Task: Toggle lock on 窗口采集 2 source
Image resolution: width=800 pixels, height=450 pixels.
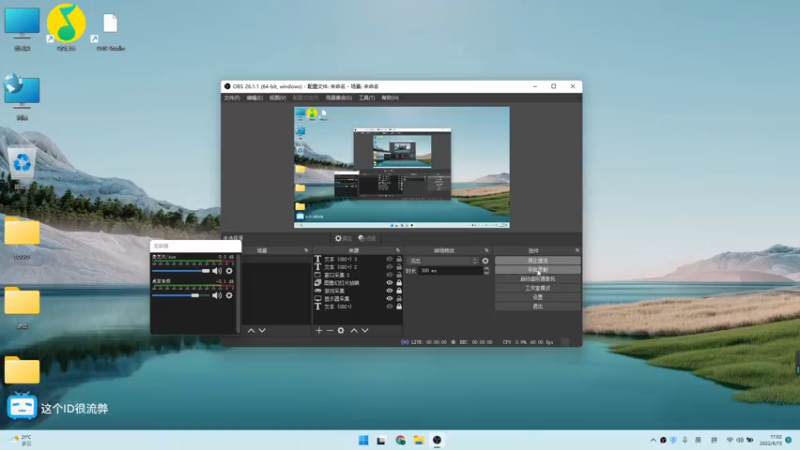Action: click(x=399, y=275)
